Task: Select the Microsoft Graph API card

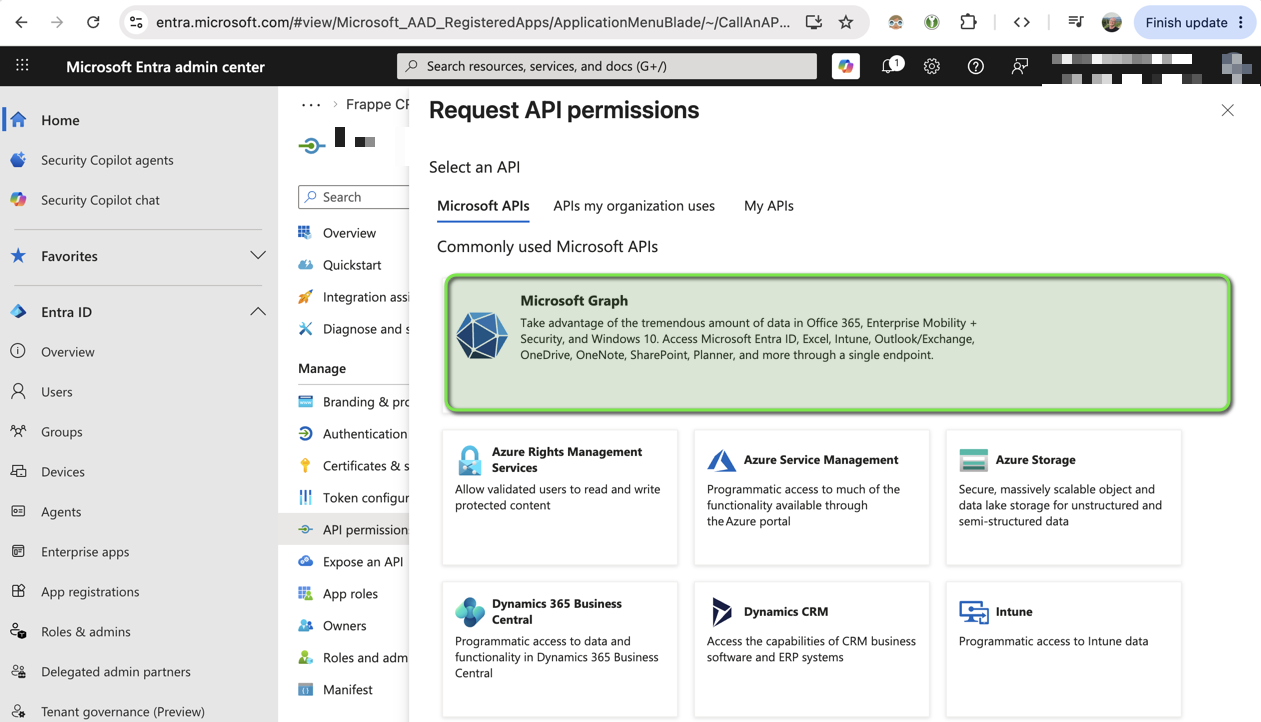Action: (838, 343)
